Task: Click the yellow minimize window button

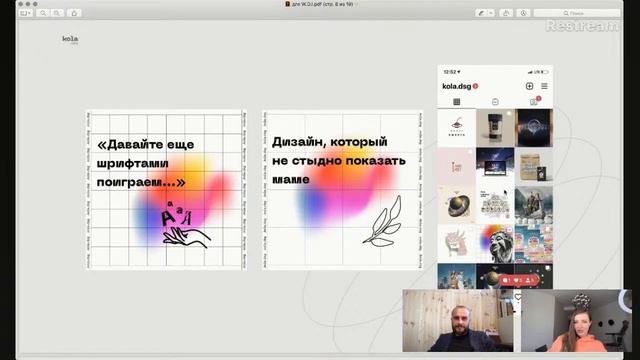Action: [x=28, y=4]
